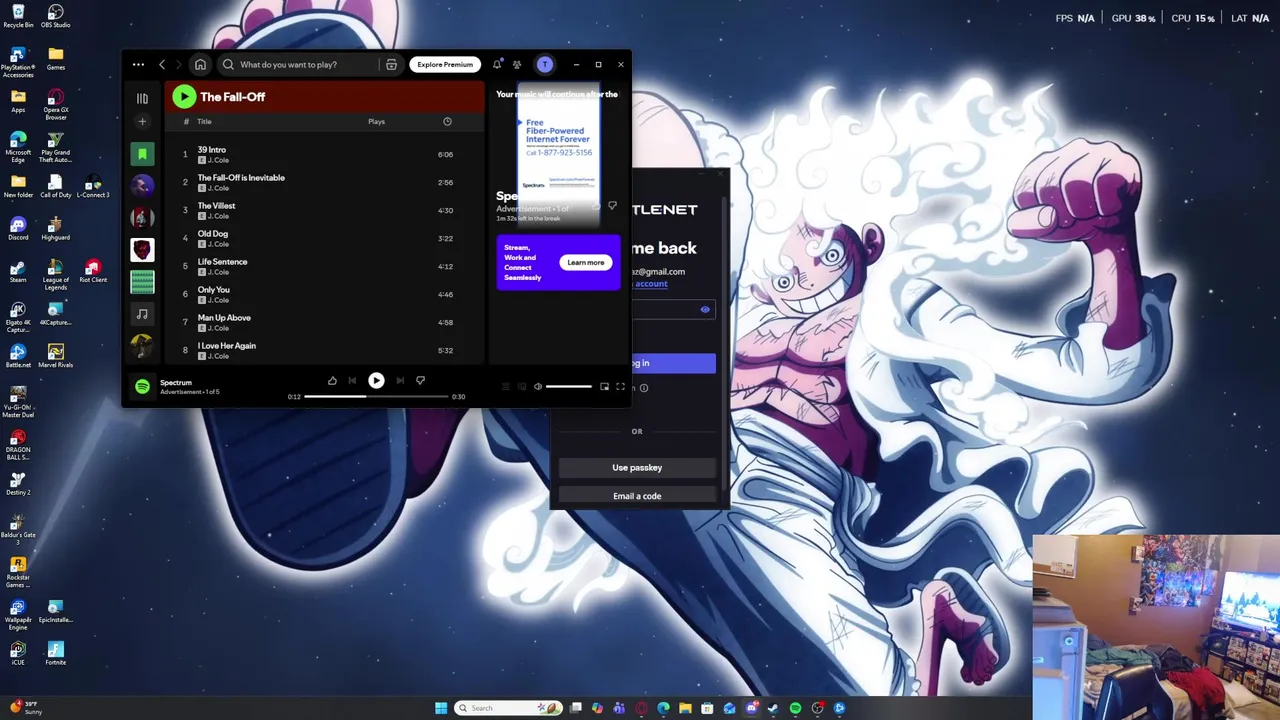Open Steam desktop icon
The image size is (1280, 720).
[18, 271]
